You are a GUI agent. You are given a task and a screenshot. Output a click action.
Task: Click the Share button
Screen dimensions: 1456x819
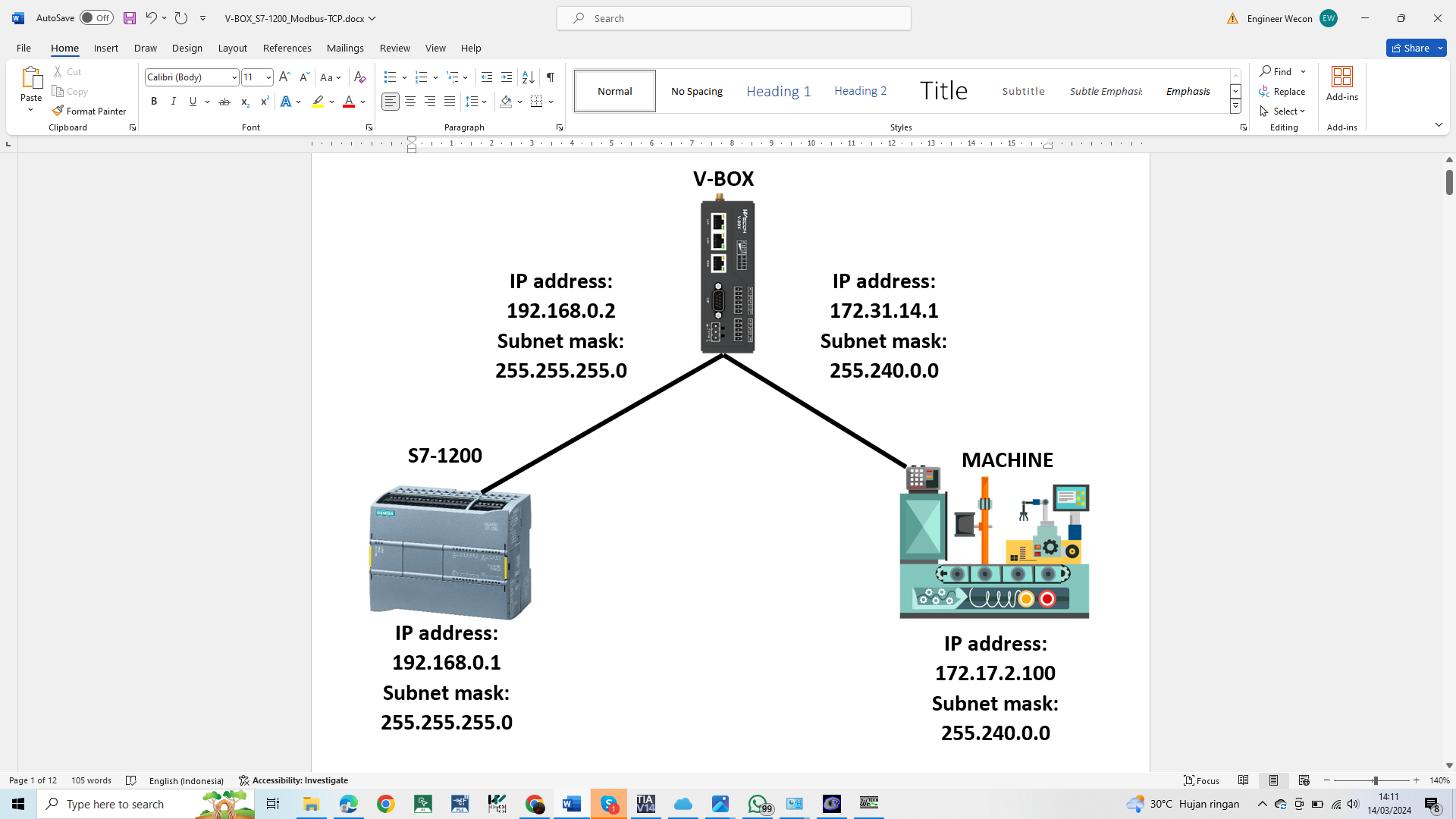(1410, 48)
